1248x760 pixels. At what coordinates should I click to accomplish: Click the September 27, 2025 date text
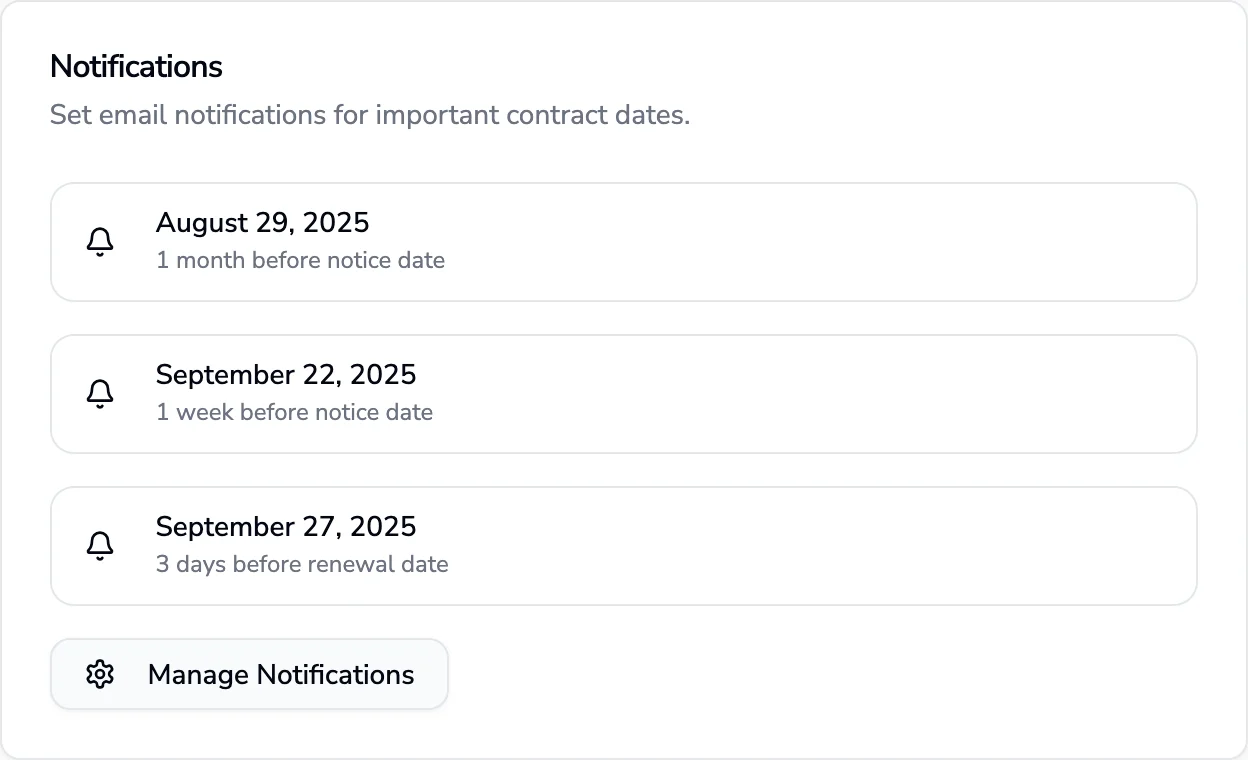286,527
